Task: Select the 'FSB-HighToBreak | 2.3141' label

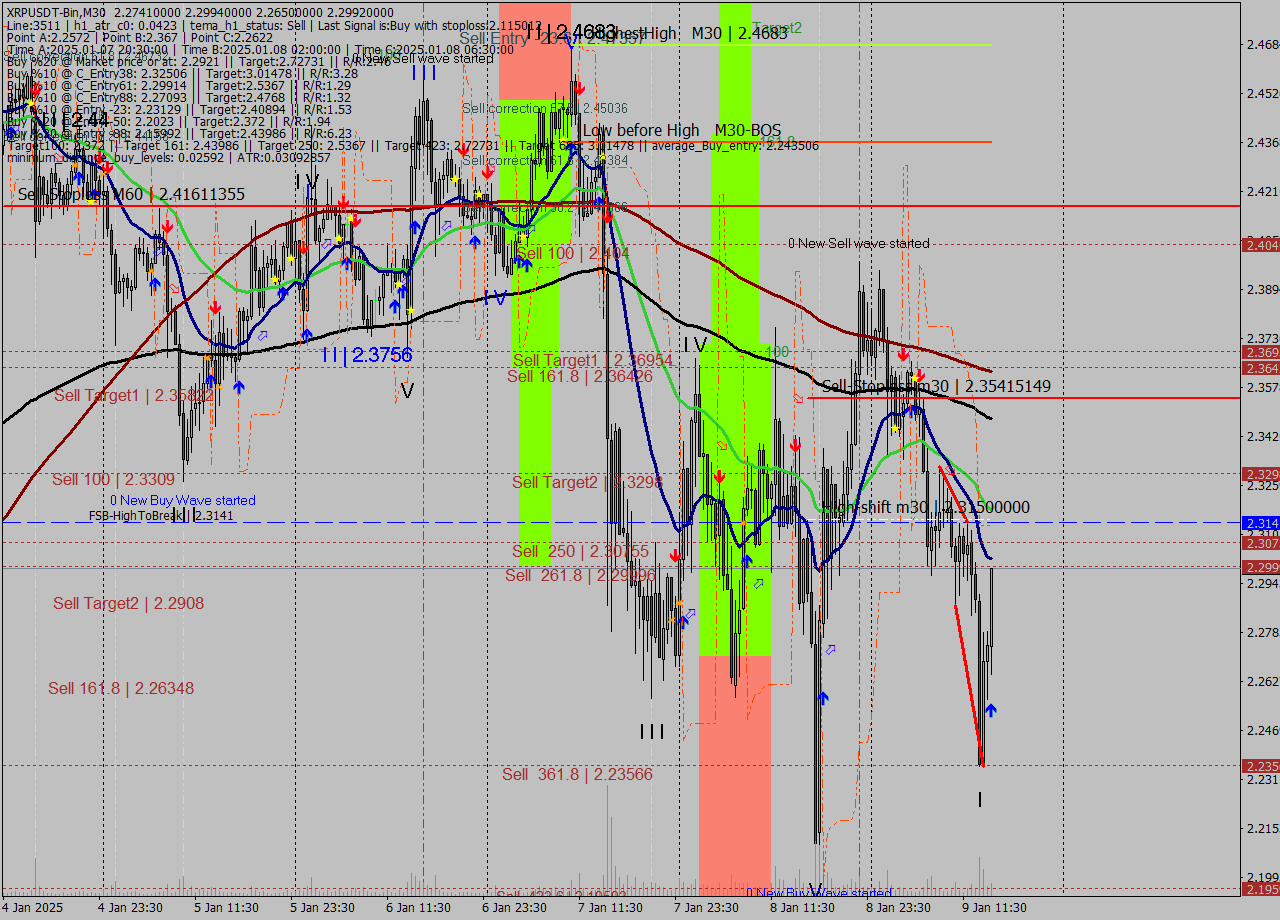Action: click(x=161, y=516)
